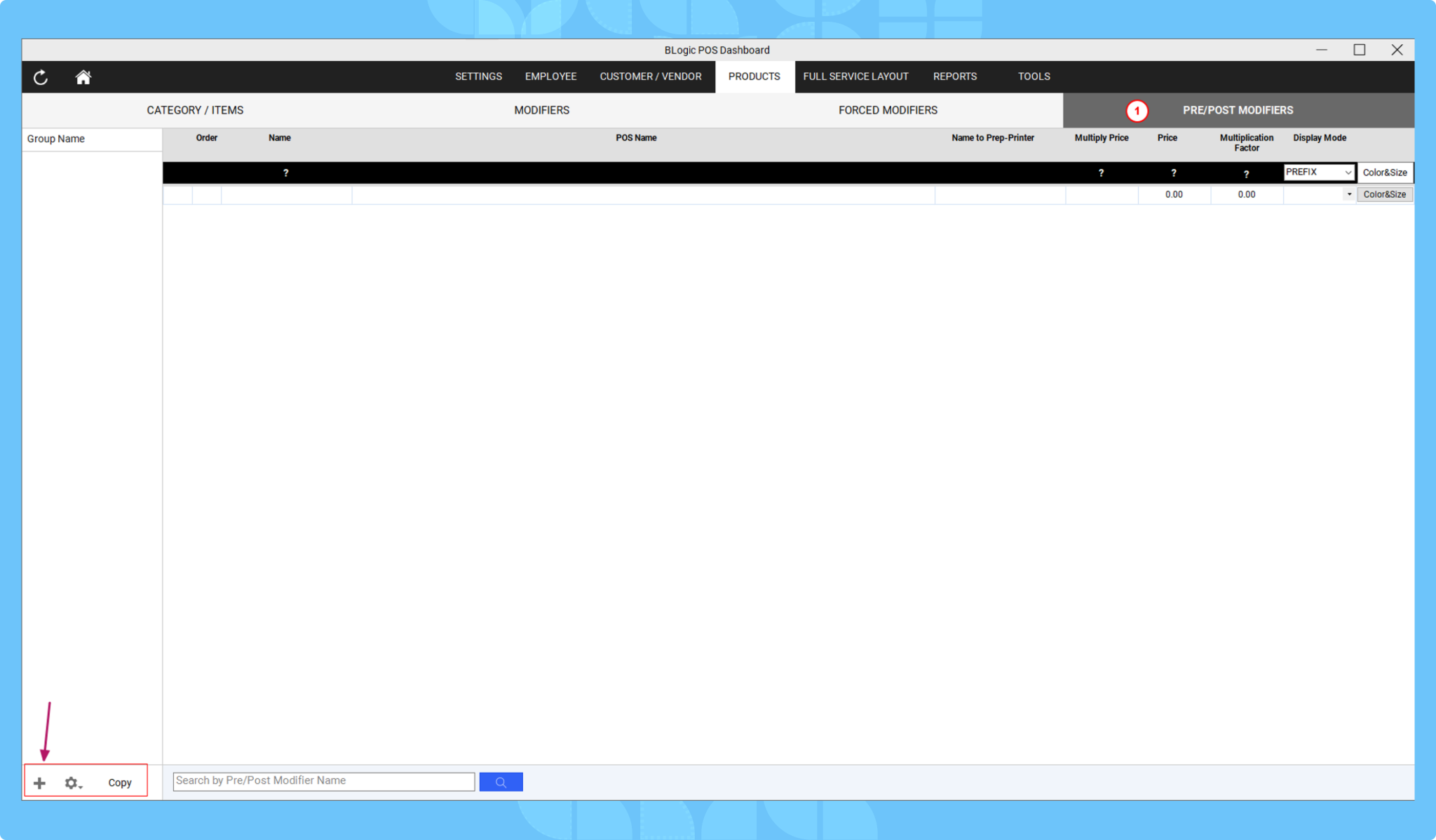Click the refresh icon in top bar
1436x840 pixels.
tap(41, 77)
